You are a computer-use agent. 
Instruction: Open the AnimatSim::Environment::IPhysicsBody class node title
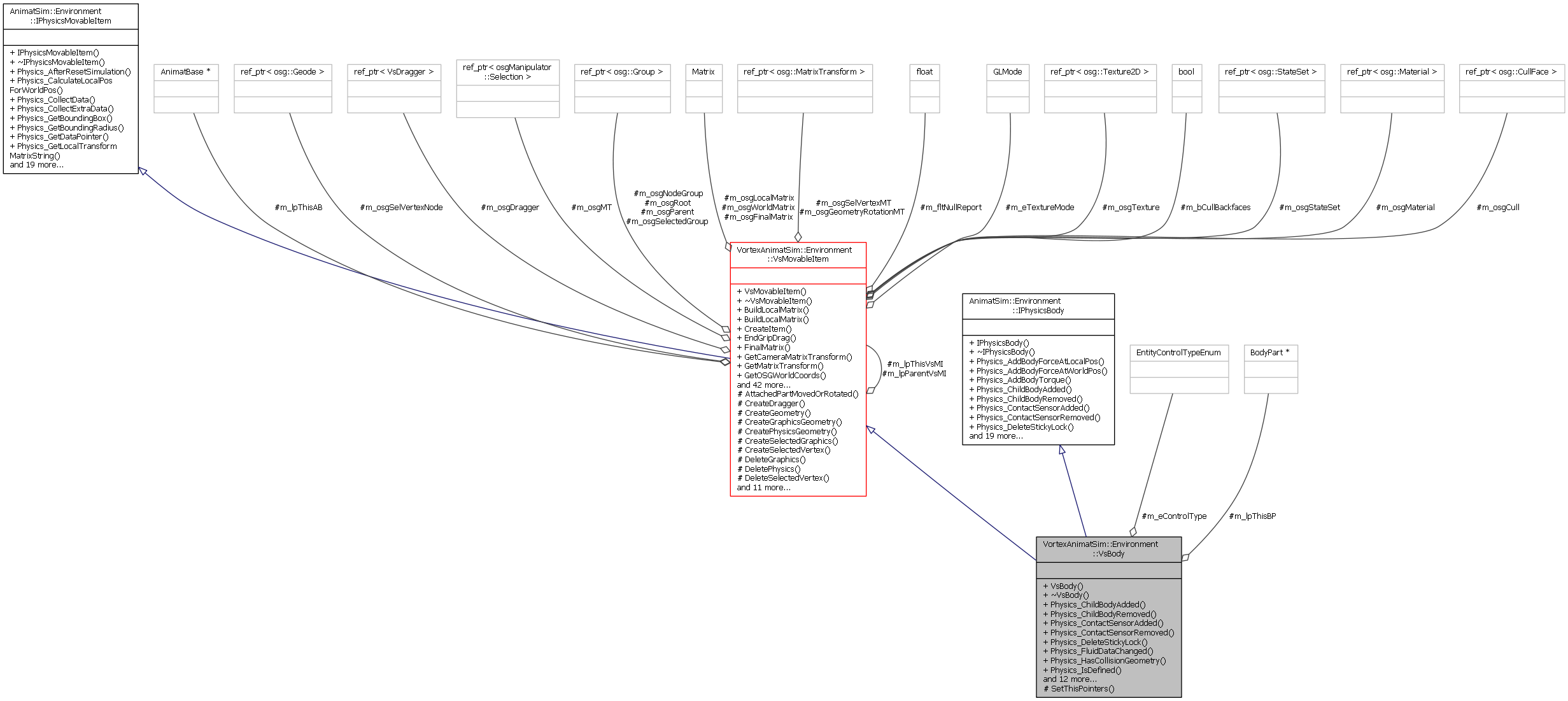point(1015,306)
